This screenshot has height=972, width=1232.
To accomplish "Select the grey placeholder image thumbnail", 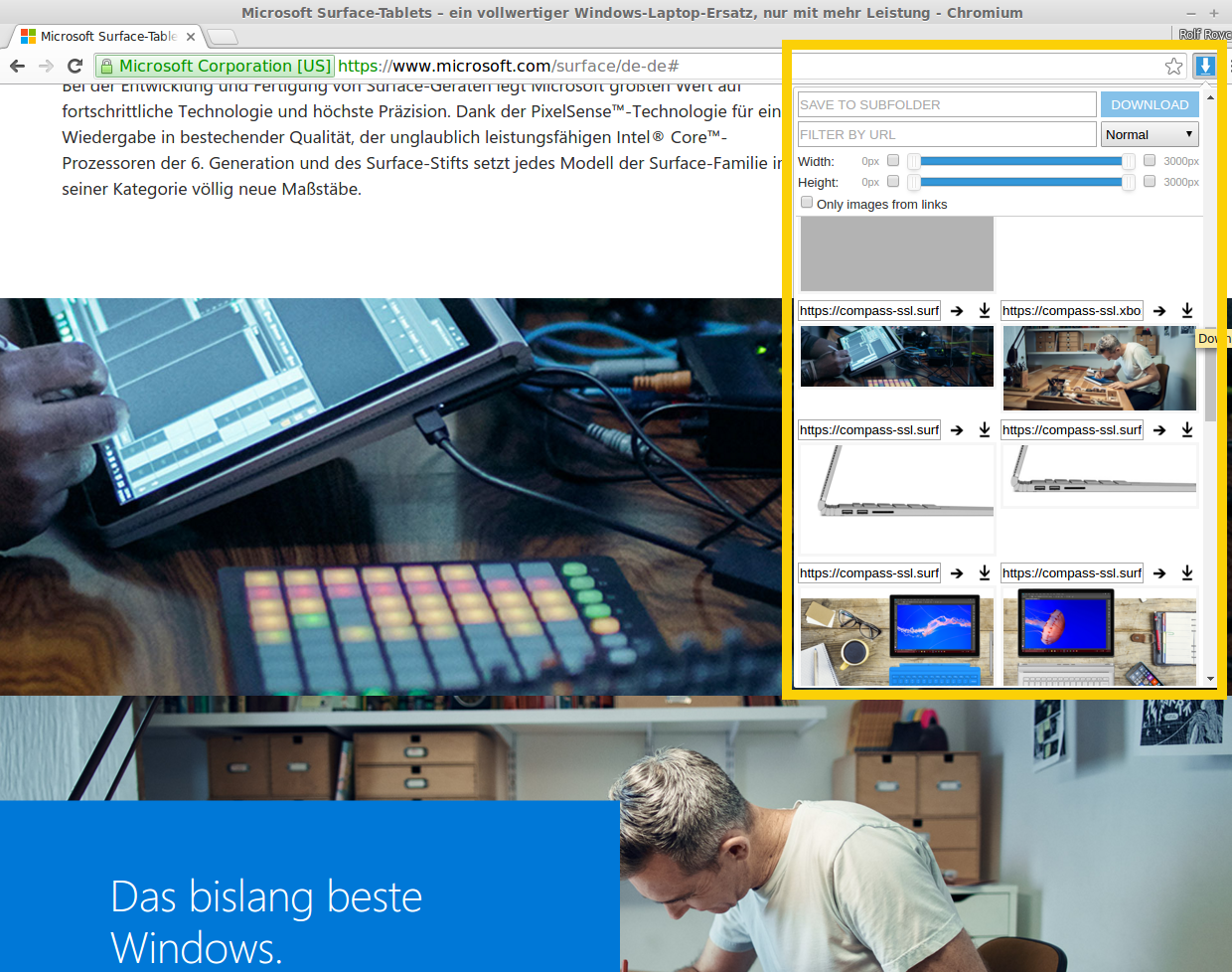I will [x=897, y=253].
